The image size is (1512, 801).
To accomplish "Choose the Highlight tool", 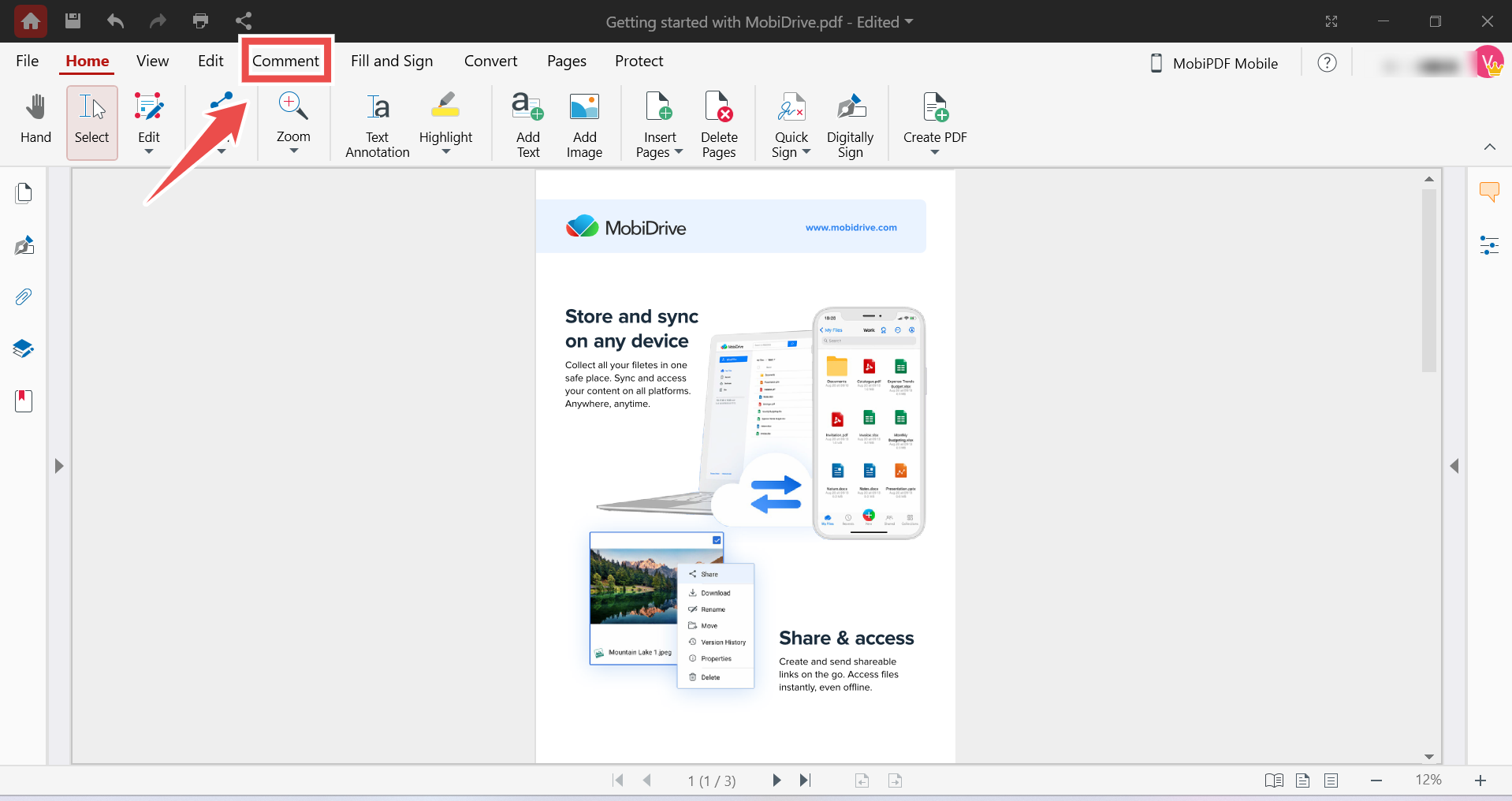I will [x=445, y=117].
